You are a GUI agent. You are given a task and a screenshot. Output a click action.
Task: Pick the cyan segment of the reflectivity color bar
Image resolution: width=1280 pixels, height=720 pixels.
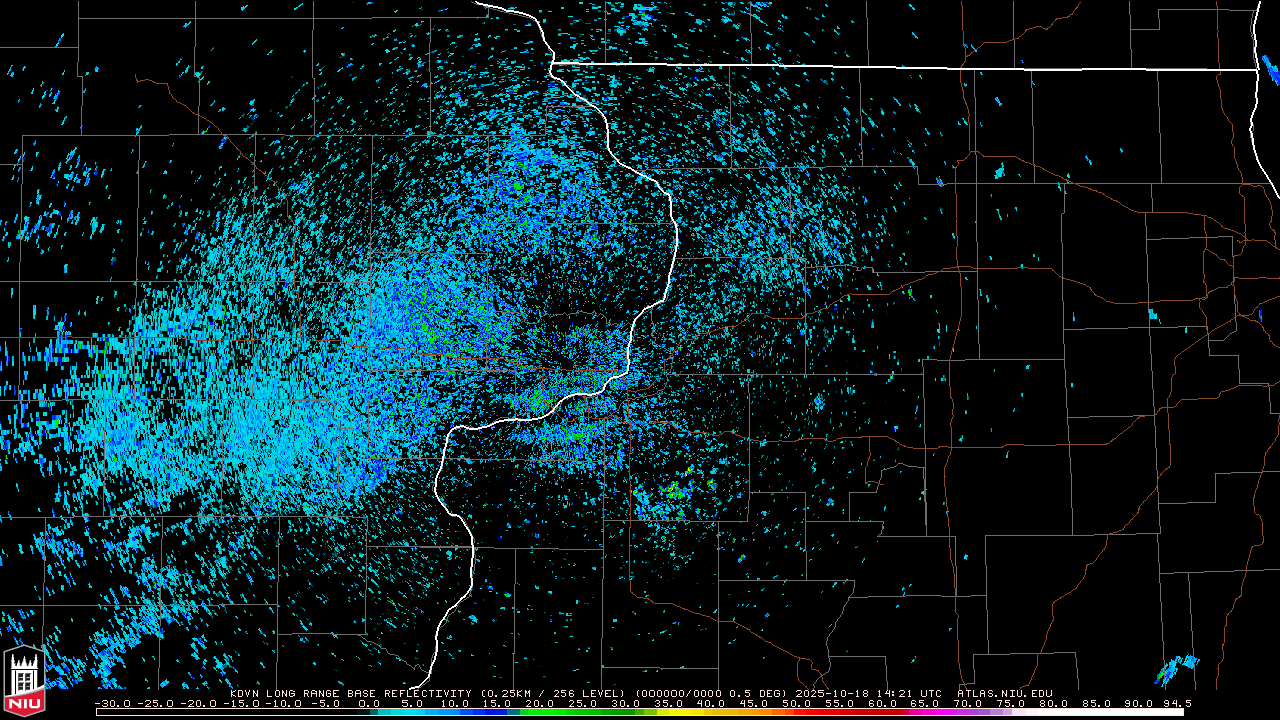(400, 712)
